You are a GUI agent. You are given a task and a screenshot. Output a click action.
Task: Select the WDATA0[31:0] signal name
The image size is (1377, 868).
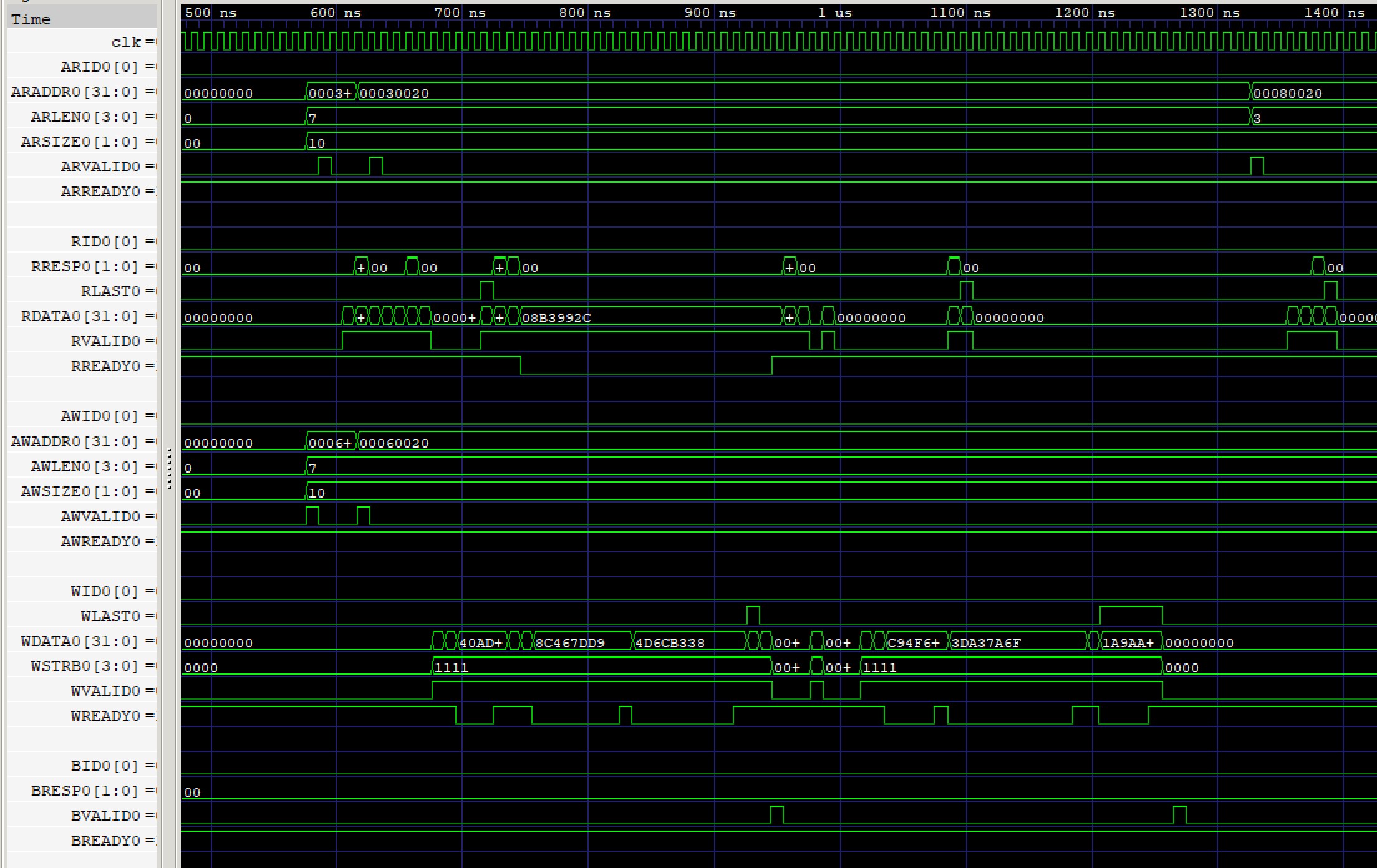80,641
